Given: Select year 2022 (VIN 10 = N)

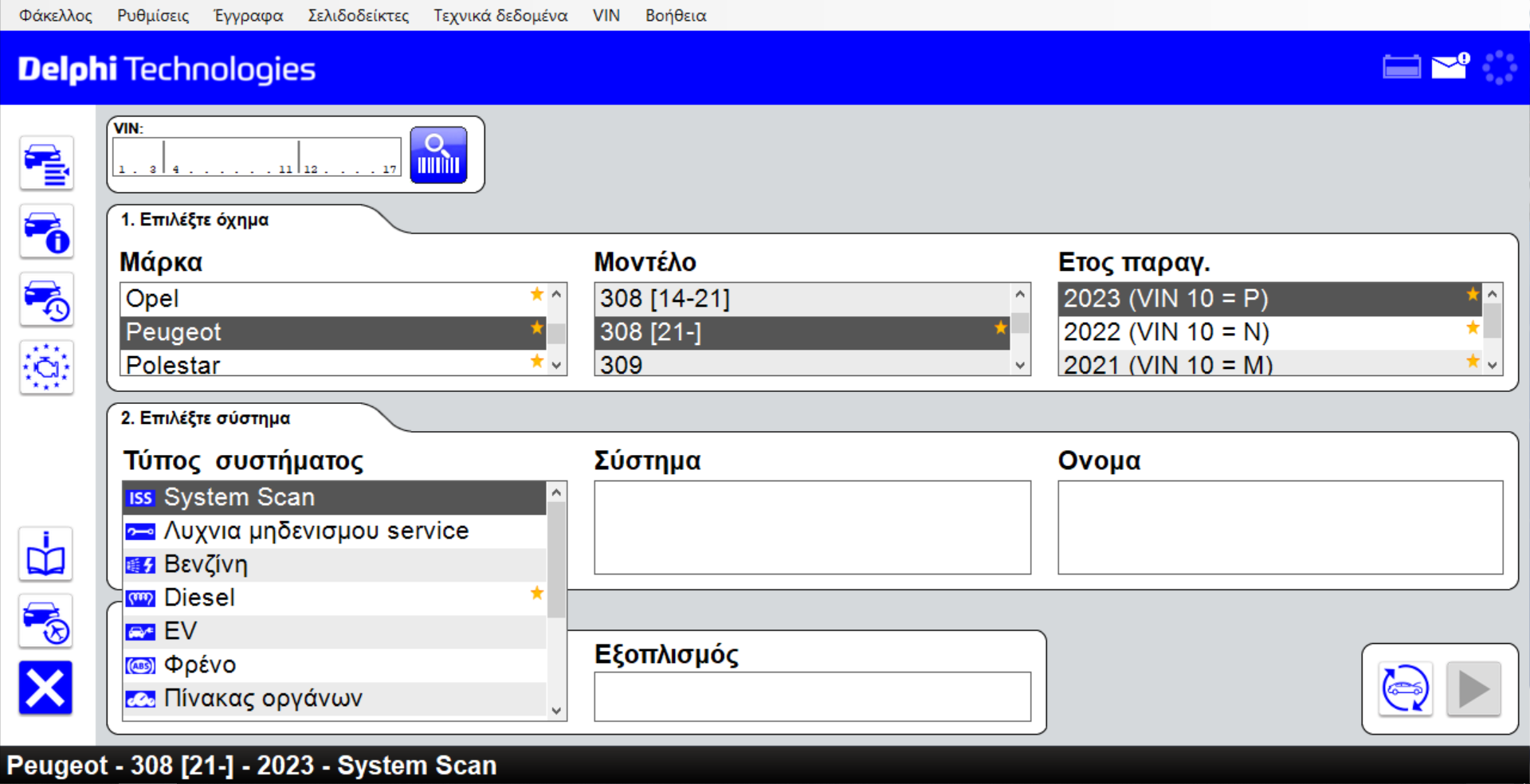Looking at the screenshot, I should 1270,332.
